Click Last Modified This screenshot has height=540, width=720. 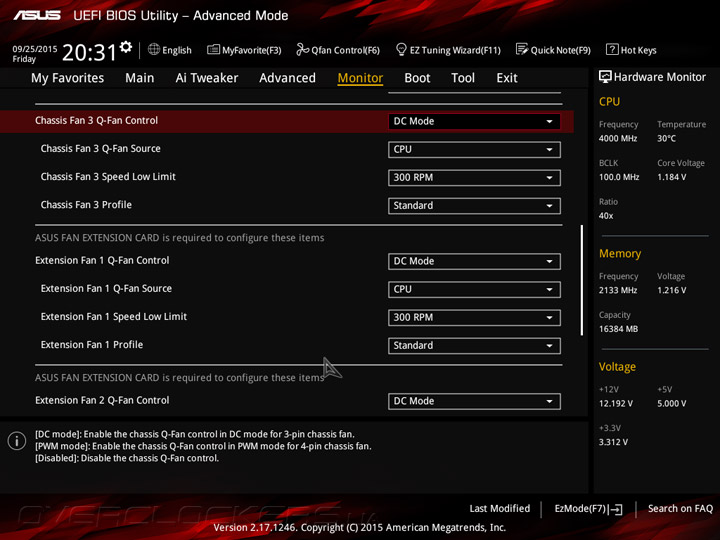500,508
